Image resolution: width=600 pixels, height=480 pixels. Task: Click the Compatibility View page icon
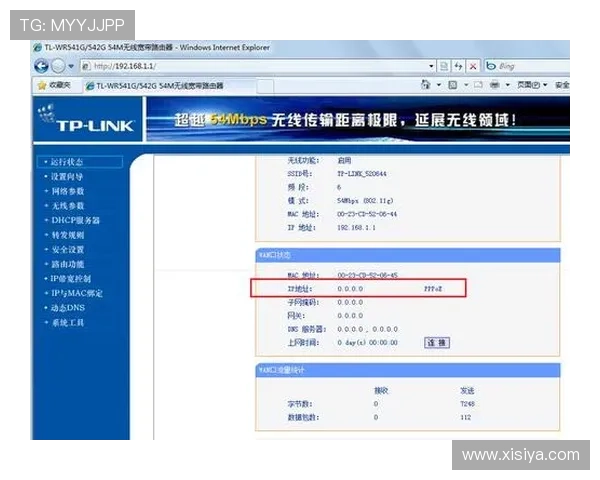tap(444, 66)
